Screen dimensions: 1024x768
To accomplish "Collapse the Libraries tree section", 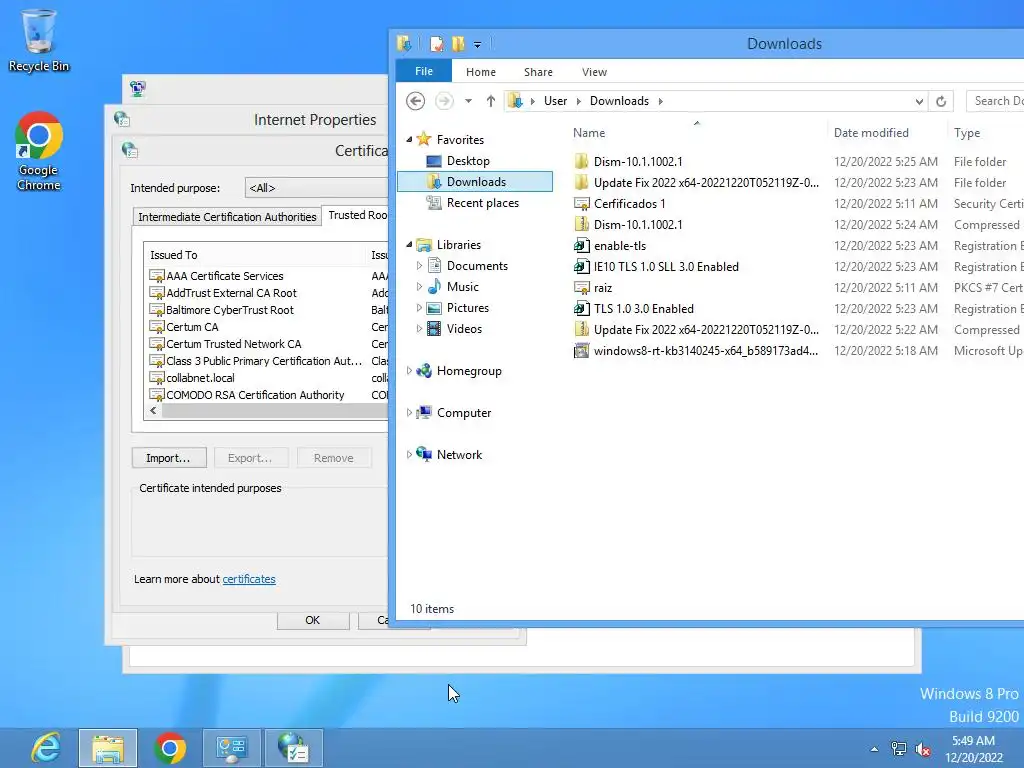I will pos(409,245).
